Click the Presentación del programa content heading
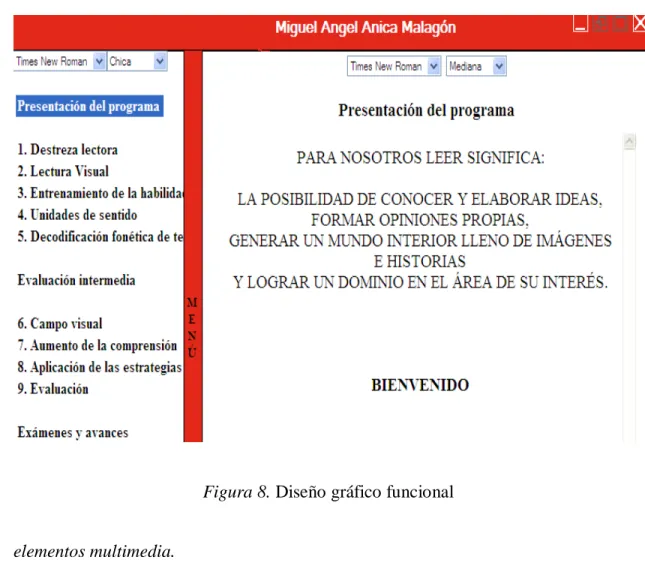Screen dimensions: 645x566 click(x=426, y=111)
